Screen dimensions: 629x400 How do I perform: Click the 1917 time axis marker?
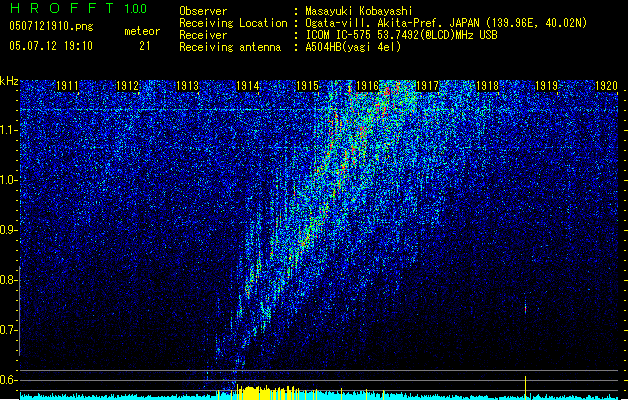pyautogui.click(x=427, y=86)
